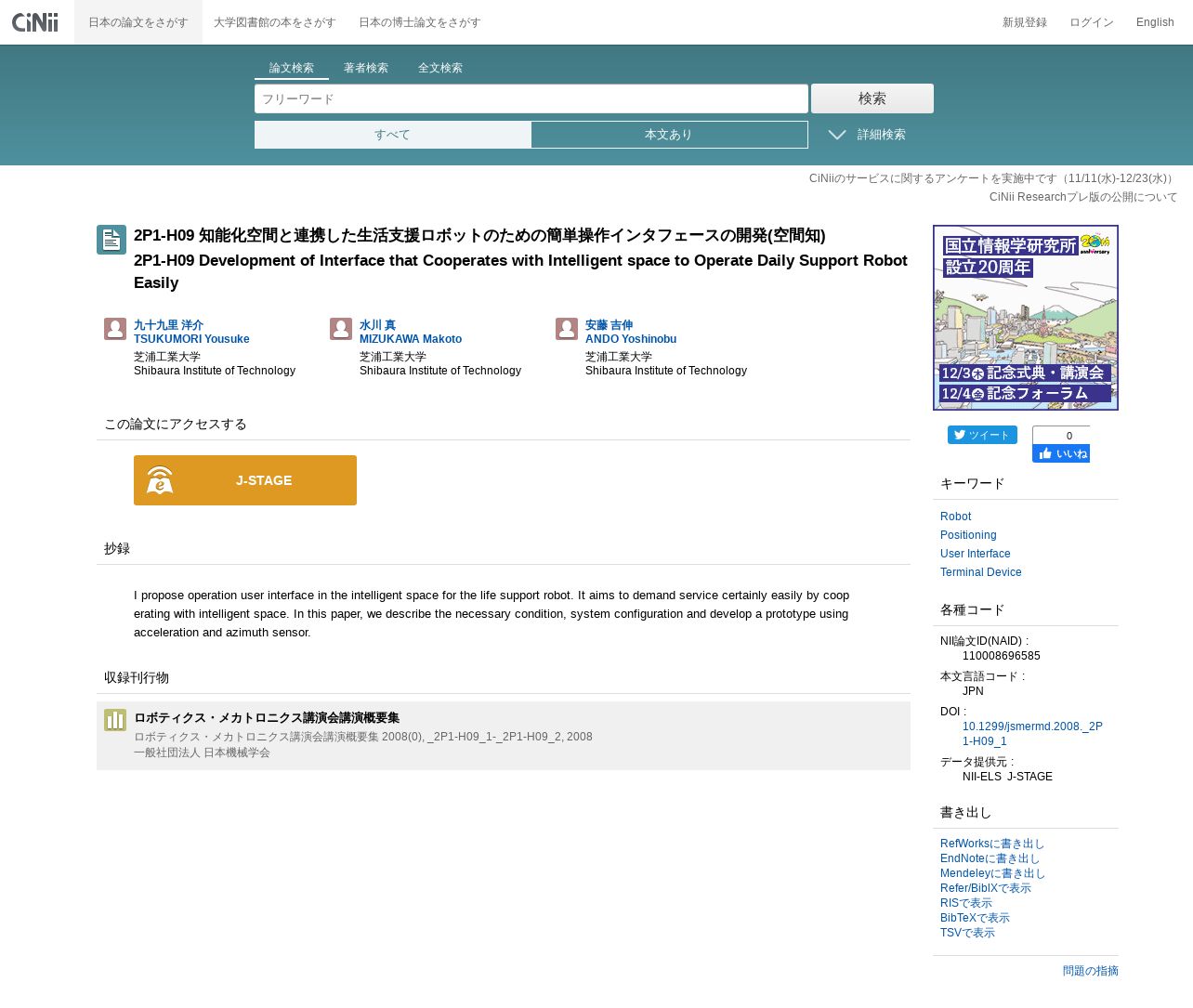The image size is (1193, 1008).
Task: Click the ログイン link
Action: (x=1092, y=22)
